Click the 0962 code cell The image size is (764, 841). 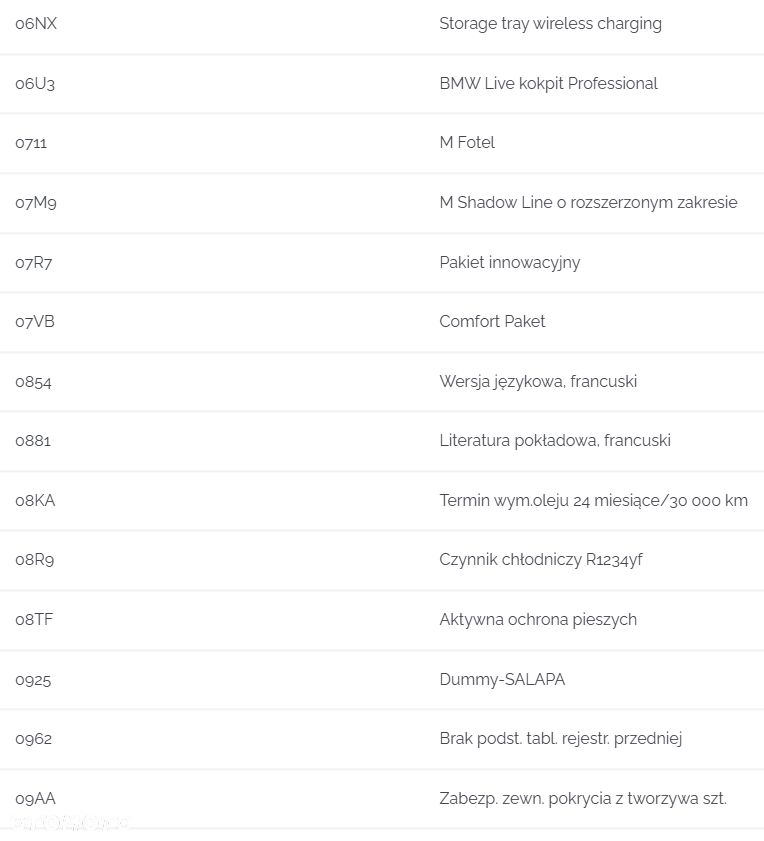[34, 739]
